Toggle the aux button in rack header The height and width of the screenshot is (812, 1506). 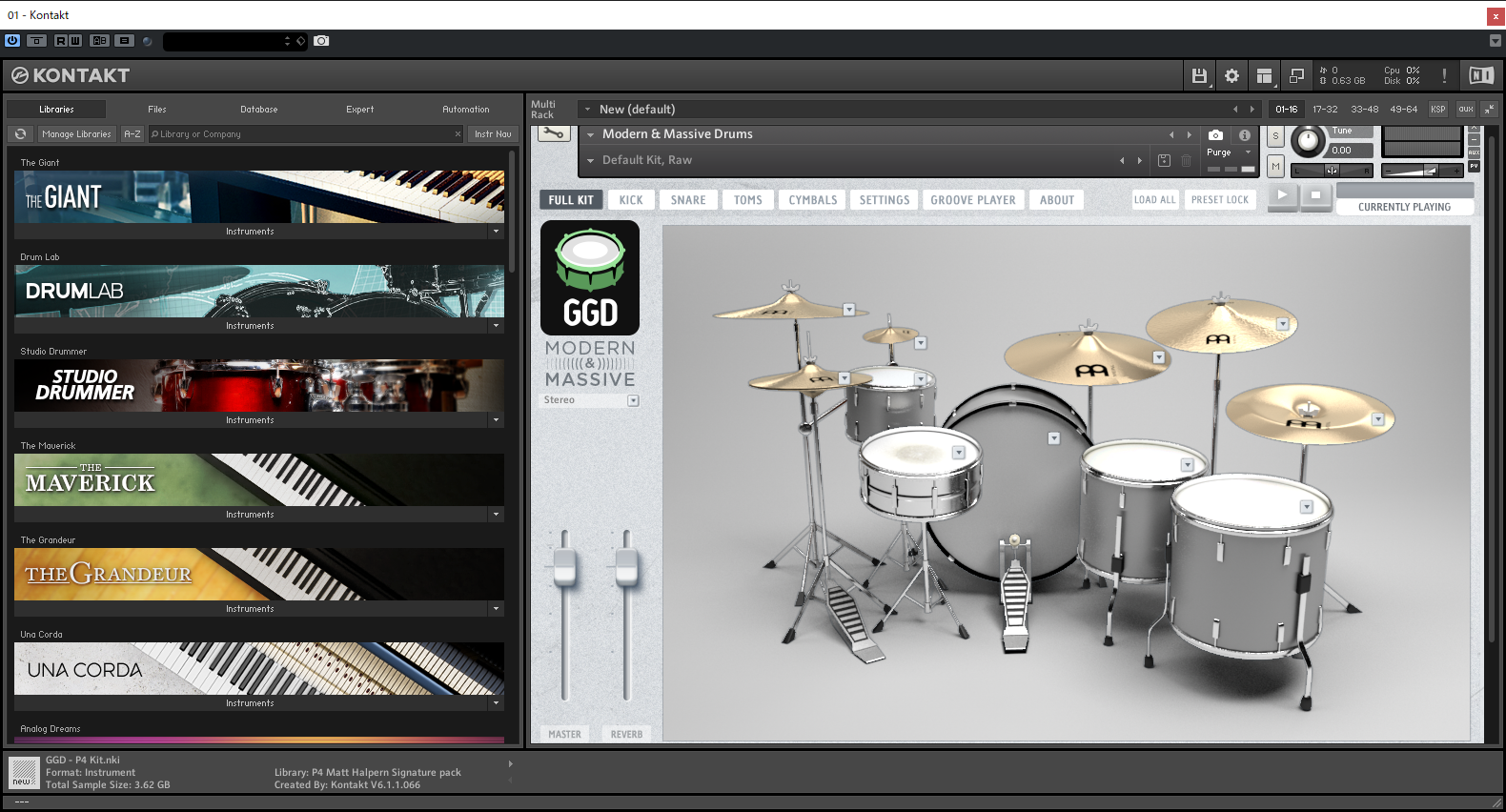[x=1466, y=110]
